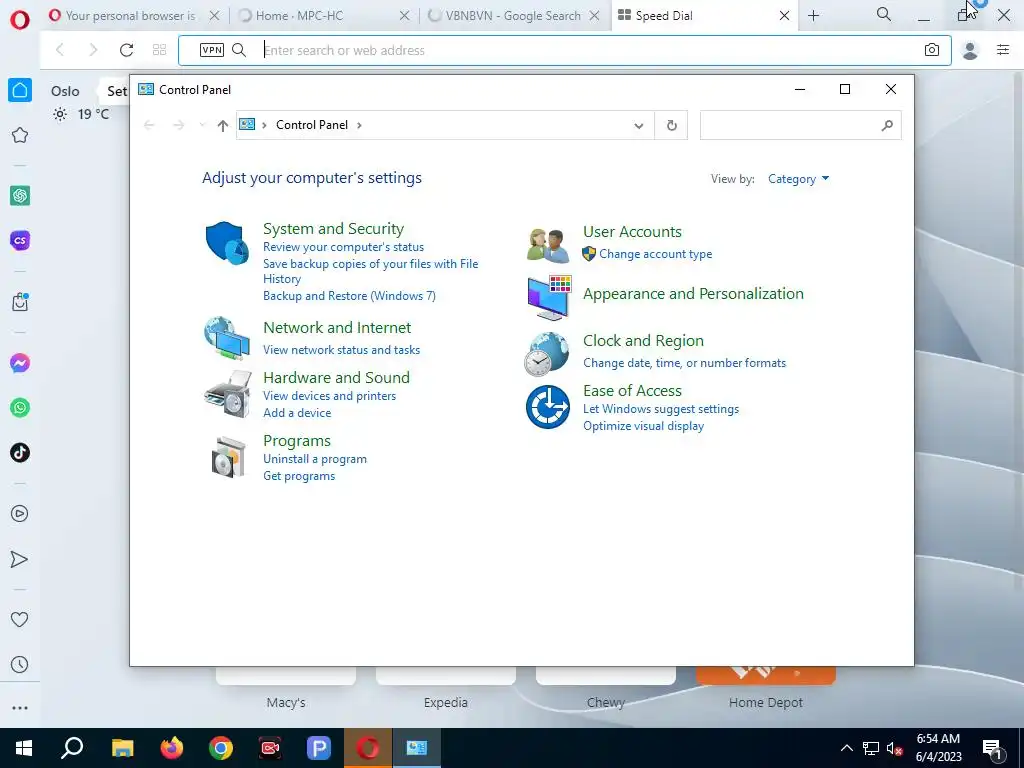Show hidden system tray icons
This screenshot has width=1024, height=768.
click(846, 748)
